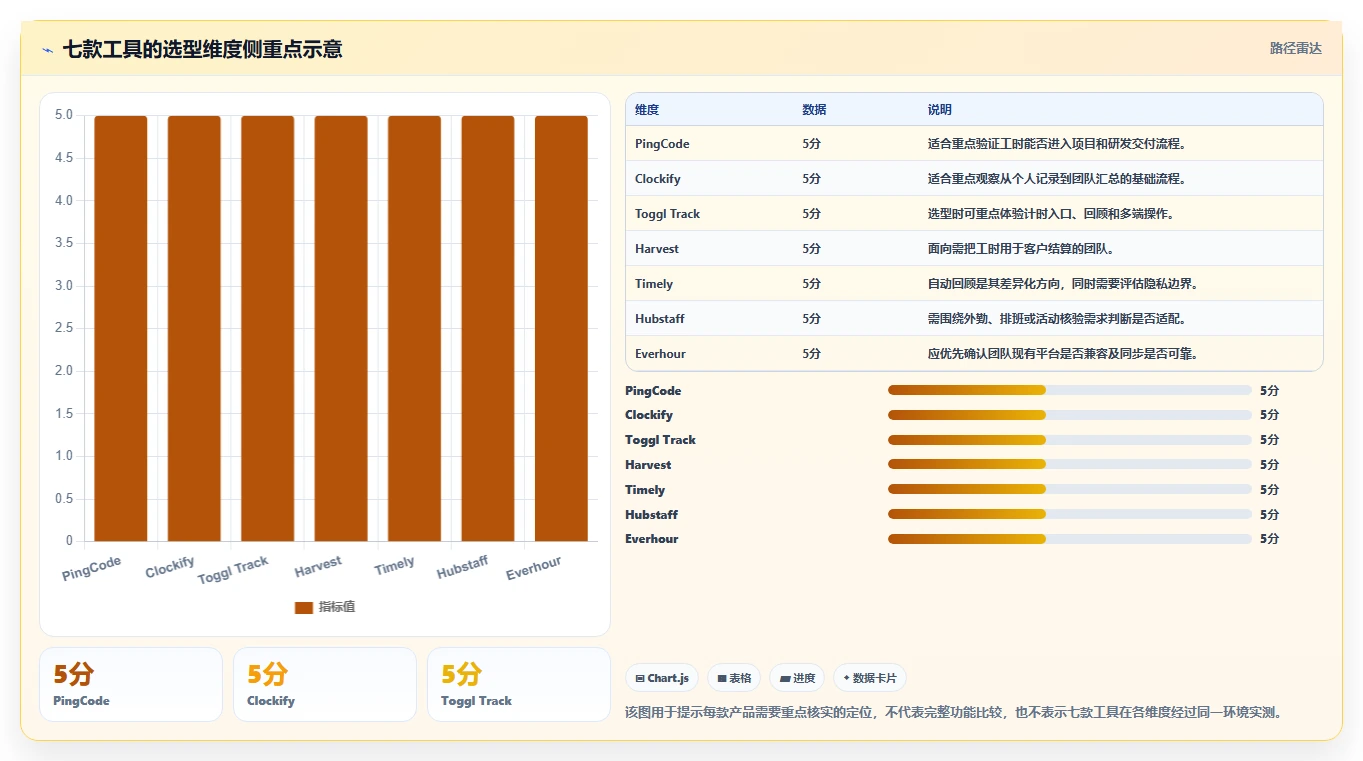Click the PingCode bar in the chart
This screenshot has width=1363, height=761.
[x=121, y=329]
